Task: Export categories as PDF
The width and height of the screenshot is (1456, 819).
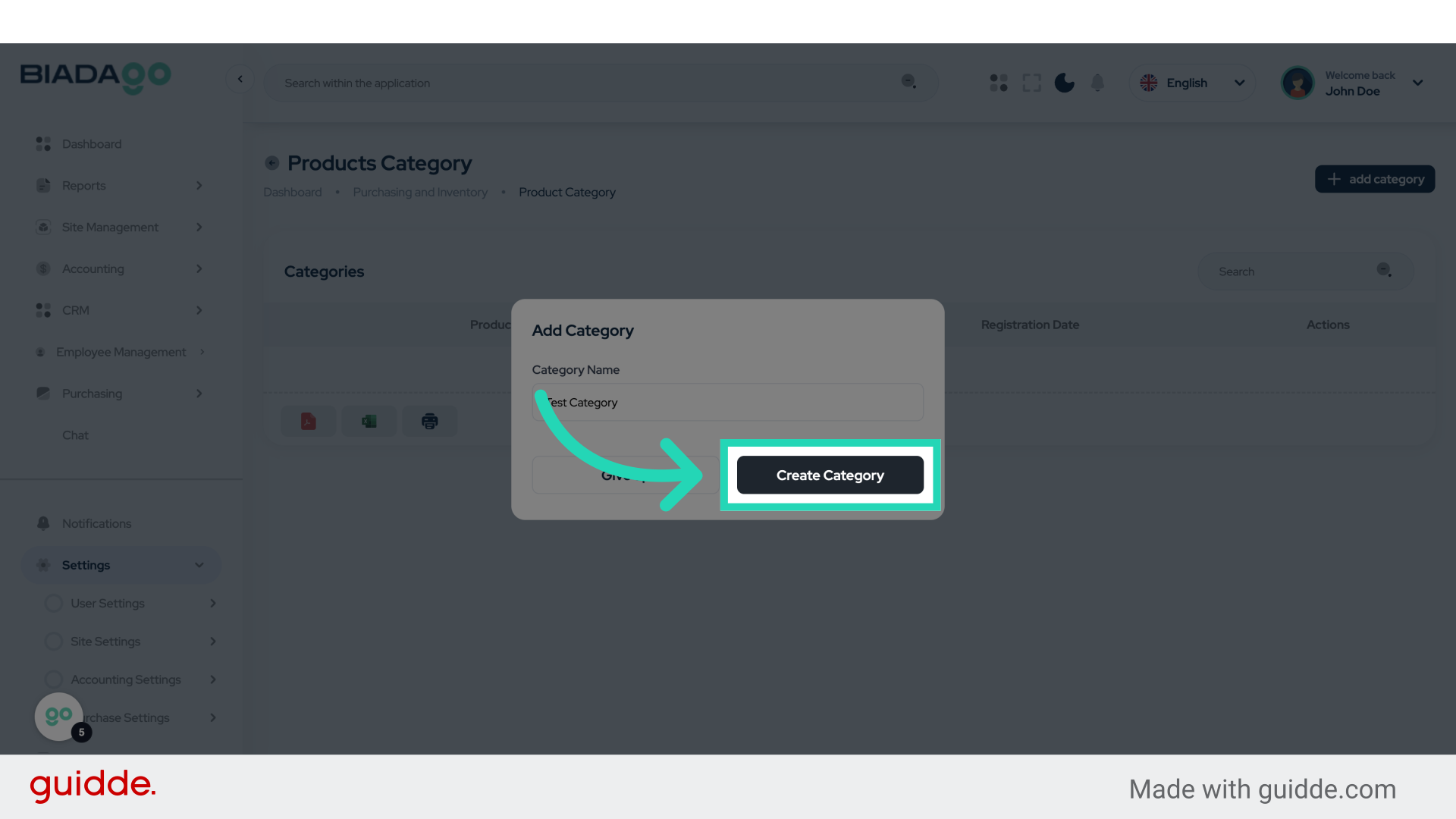Action: tap(308, 421)
